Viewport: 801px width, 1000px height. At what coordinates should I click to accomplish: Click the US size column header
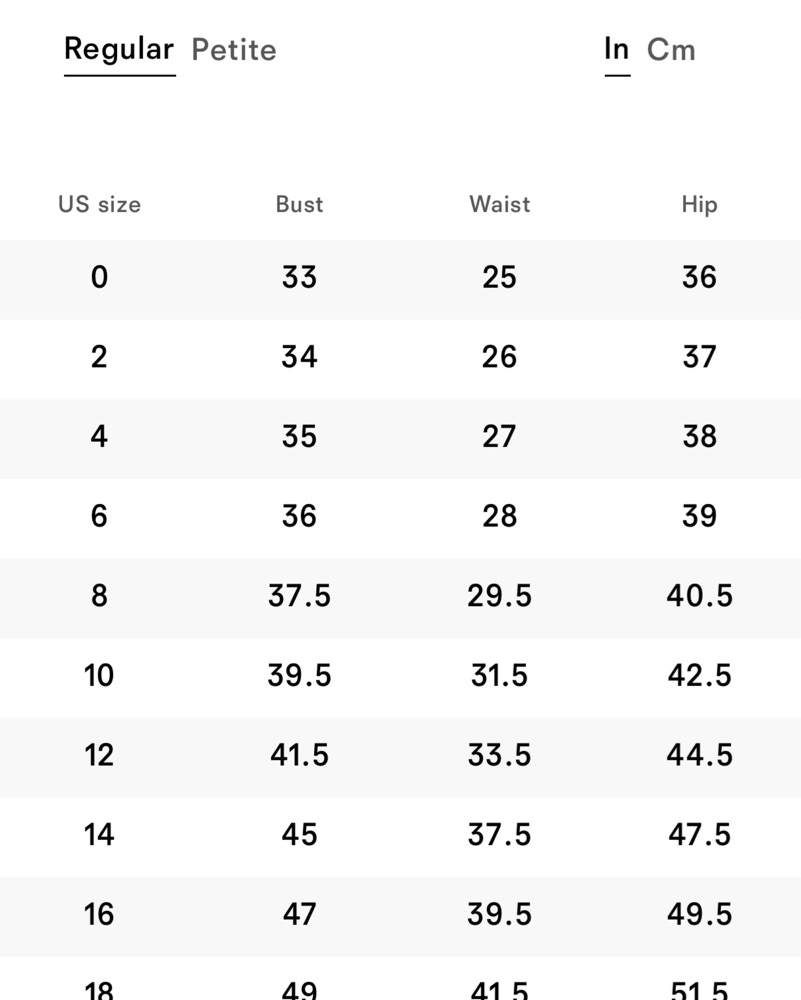[99, 205]
